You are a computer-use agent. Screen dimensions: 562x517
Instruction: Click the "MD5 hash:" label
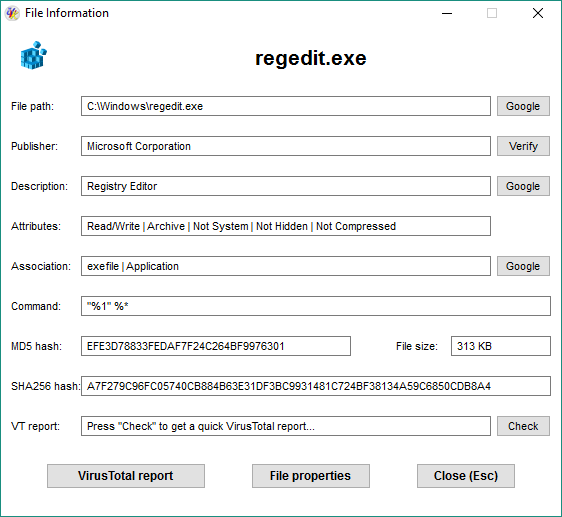pos(36,346)
